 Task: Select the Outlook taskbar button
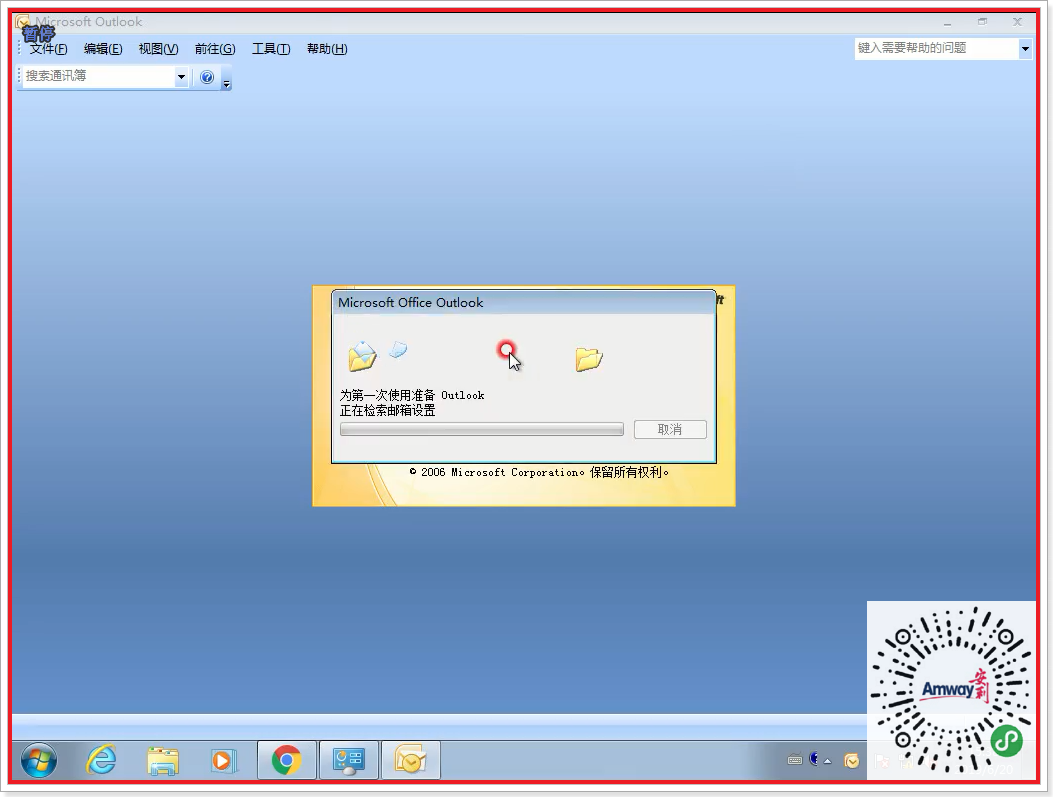click(410, 761)
